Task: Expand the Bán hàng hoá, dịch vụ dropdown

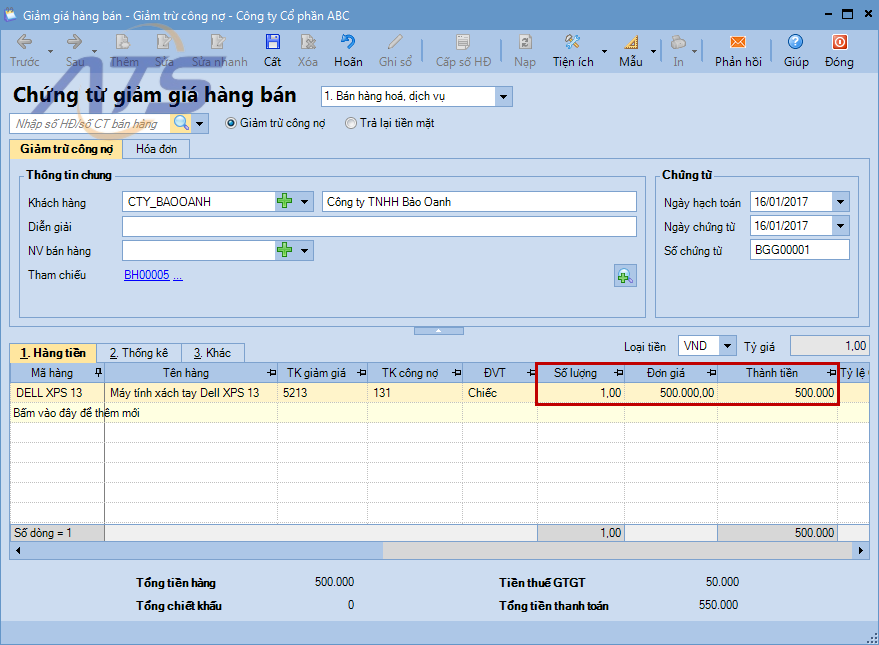Action: click(x=504, y=97)
